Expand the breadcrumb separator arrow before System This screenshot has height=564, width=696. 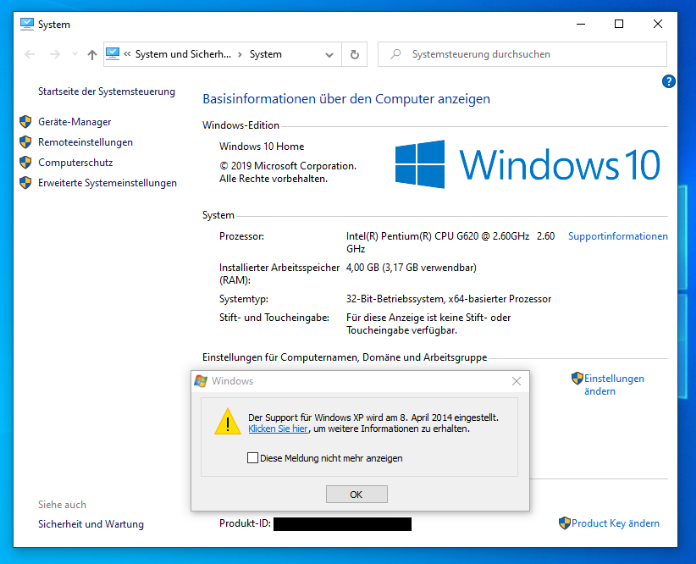[240, 55]
